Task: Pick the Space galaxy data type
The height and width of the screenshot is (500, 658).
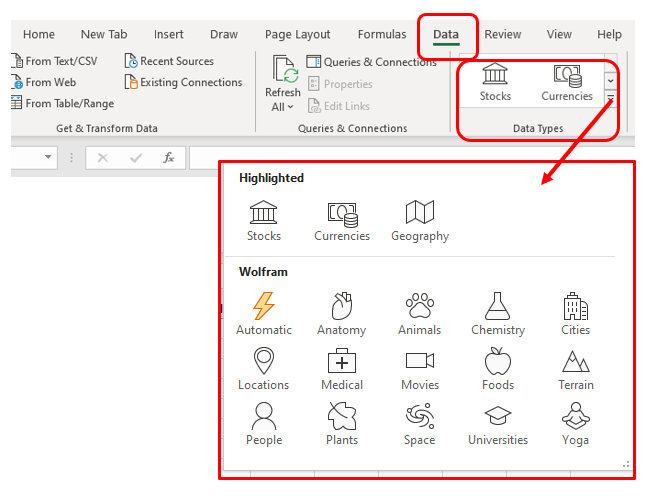Action: (x=420, y=424)
